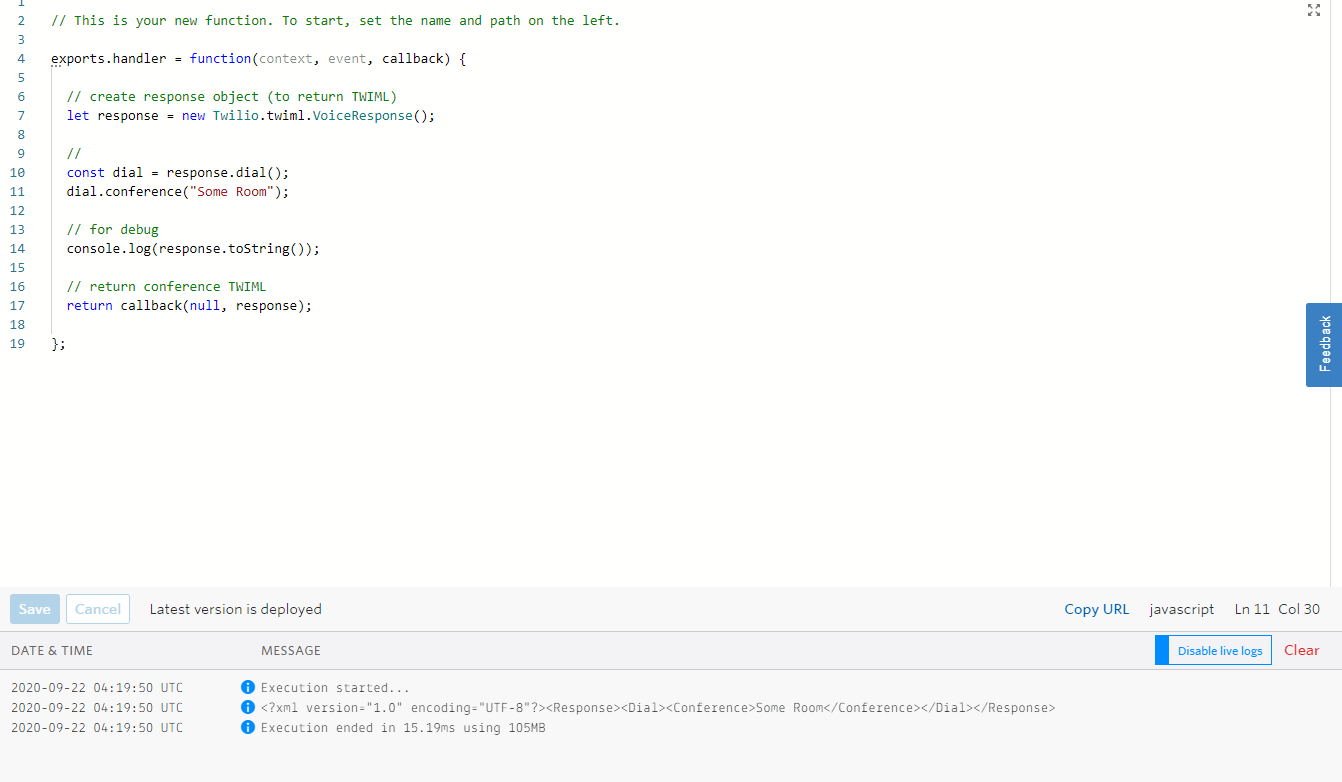Expand the code editor to fullscreen
The height and width of the screenshot is (782, 1342).
pos(1314,10)
